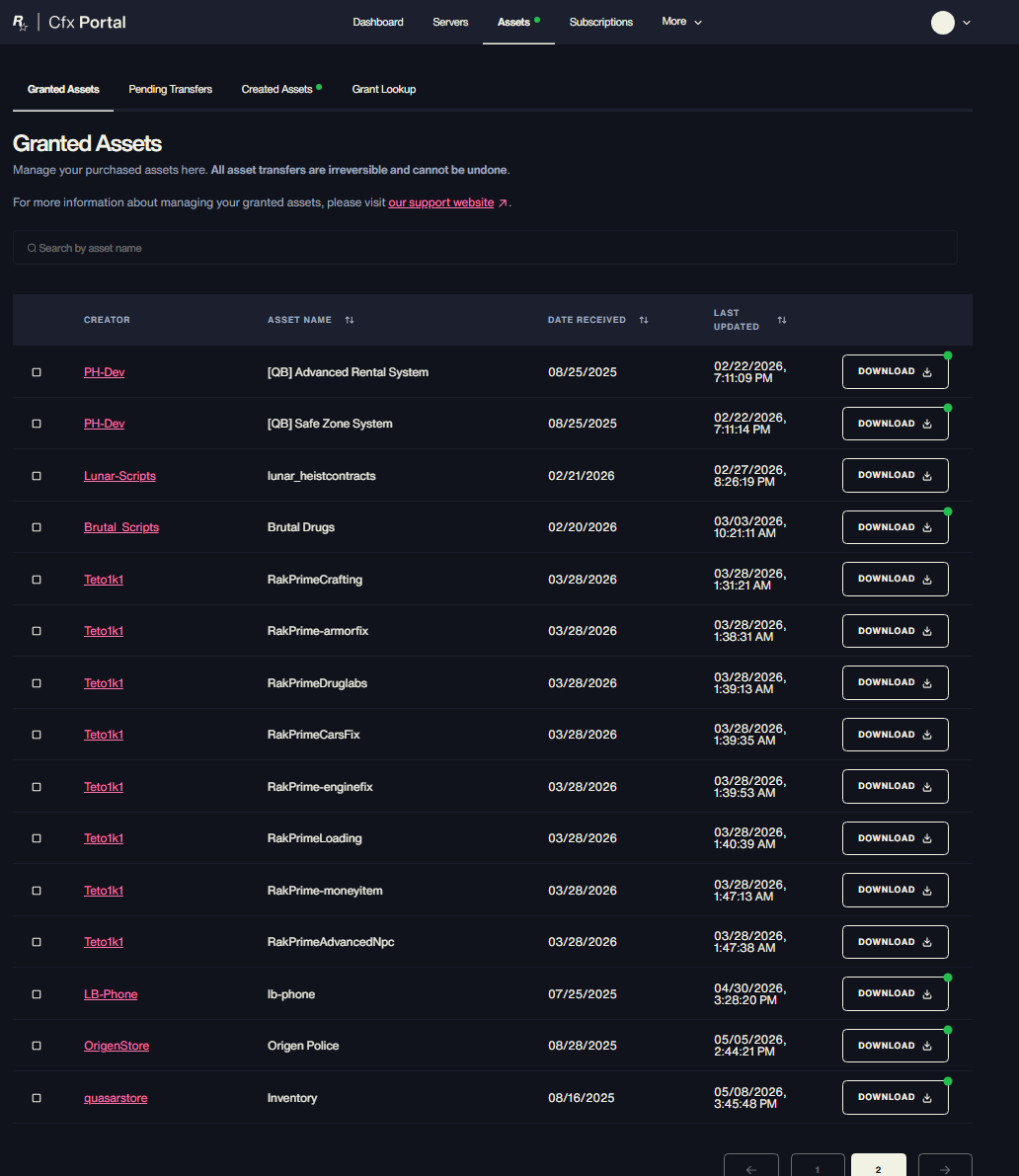Image resolution: width=1019 pixels, height=1176 pixels.
Task: Open the user avatar menu
Action: (x=943, y=23)
